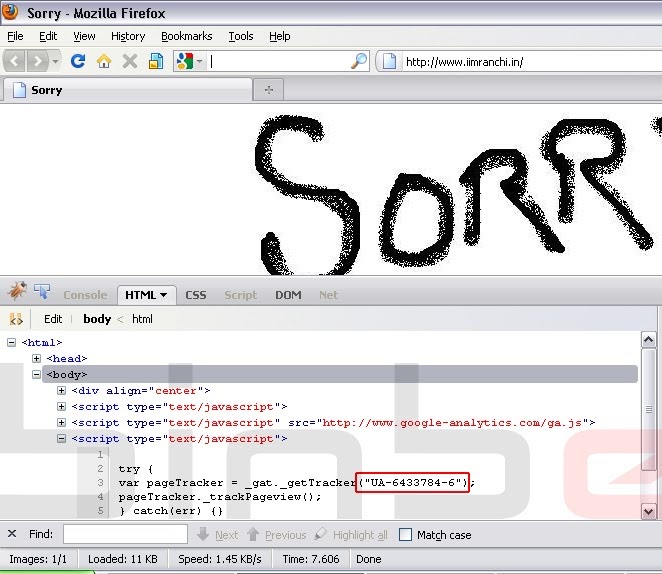The width and height of the screenshot is (662, 574).
Task: Select html in the Firebug breadcrumb
Action: click(142, 319)
